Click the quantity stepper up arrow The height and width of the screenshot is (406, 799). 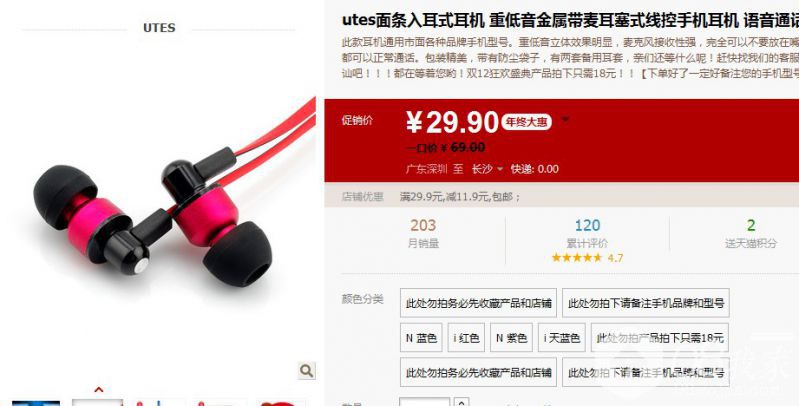pos(461,402)
